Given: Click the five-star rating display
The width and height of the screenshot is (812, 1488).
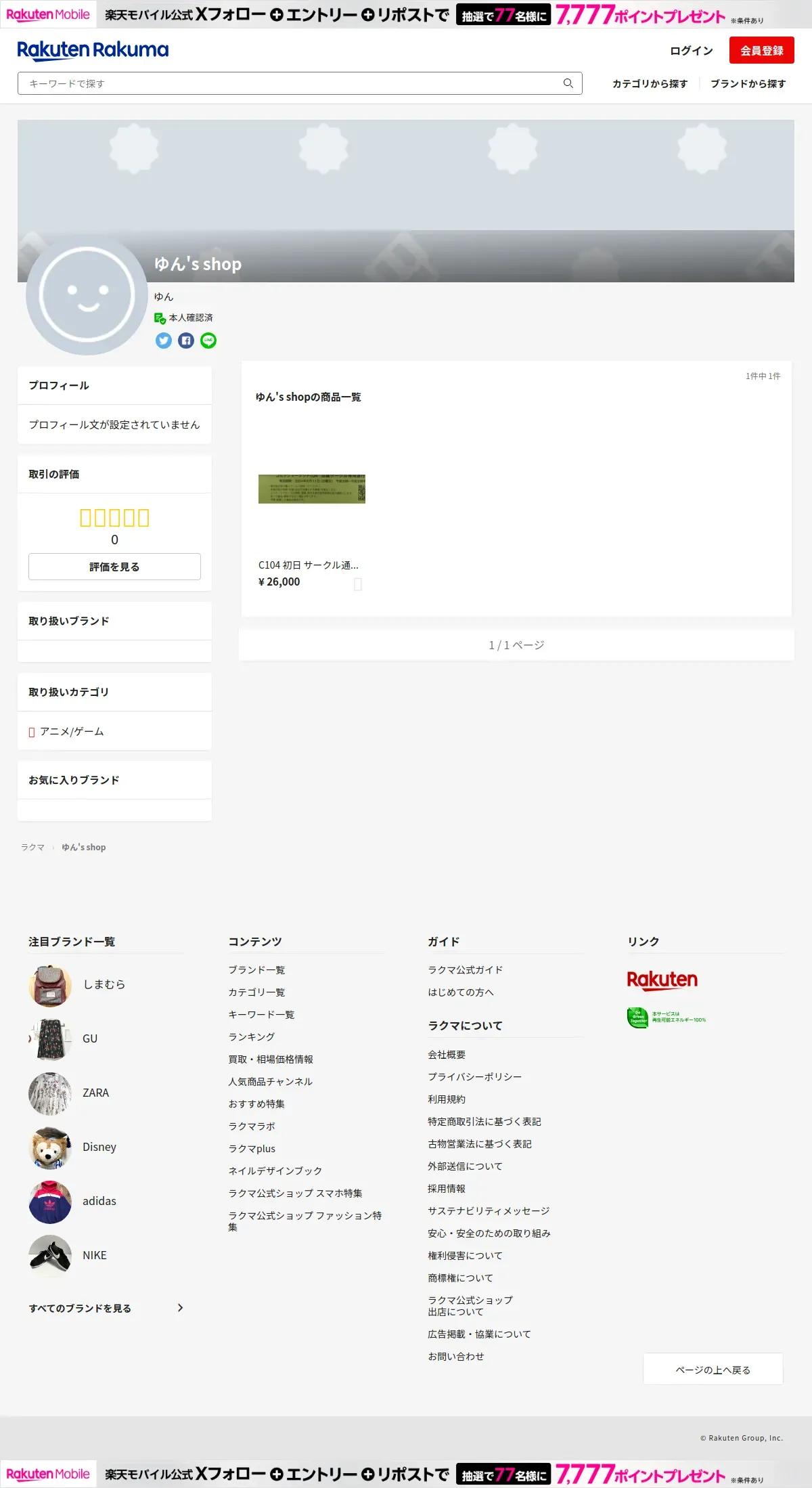Looking at the screenshot, I should pyautogui.click(x=114, y=518).
